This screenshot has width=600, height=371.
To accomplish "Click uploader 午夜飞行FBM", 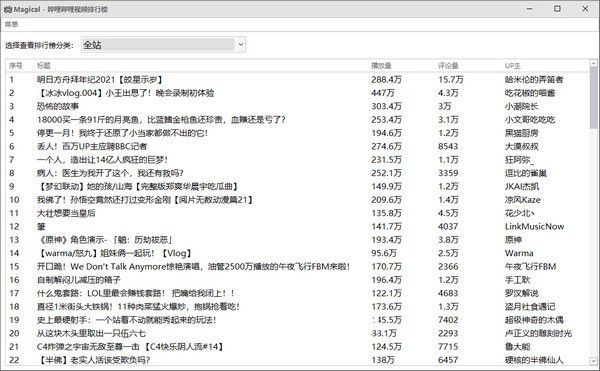I will coord(530,267).
